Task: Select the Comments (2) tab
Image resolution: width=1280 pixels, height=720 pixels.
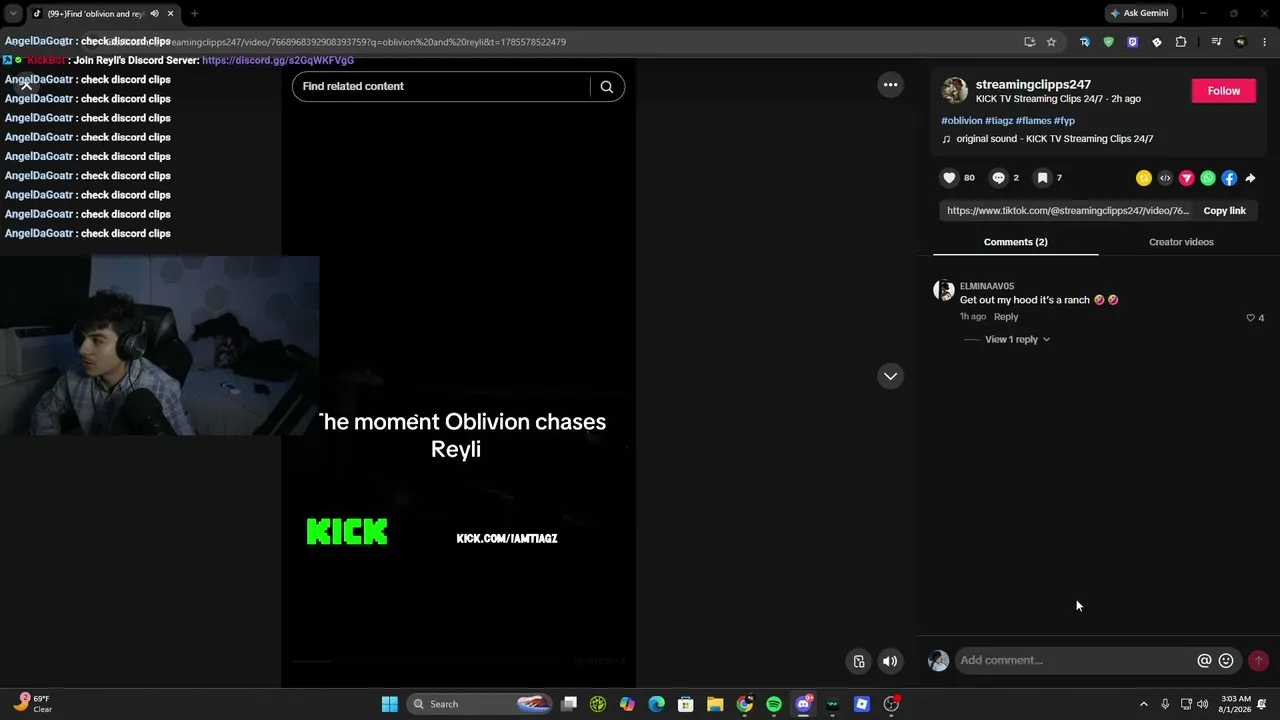Action: 1015,242
